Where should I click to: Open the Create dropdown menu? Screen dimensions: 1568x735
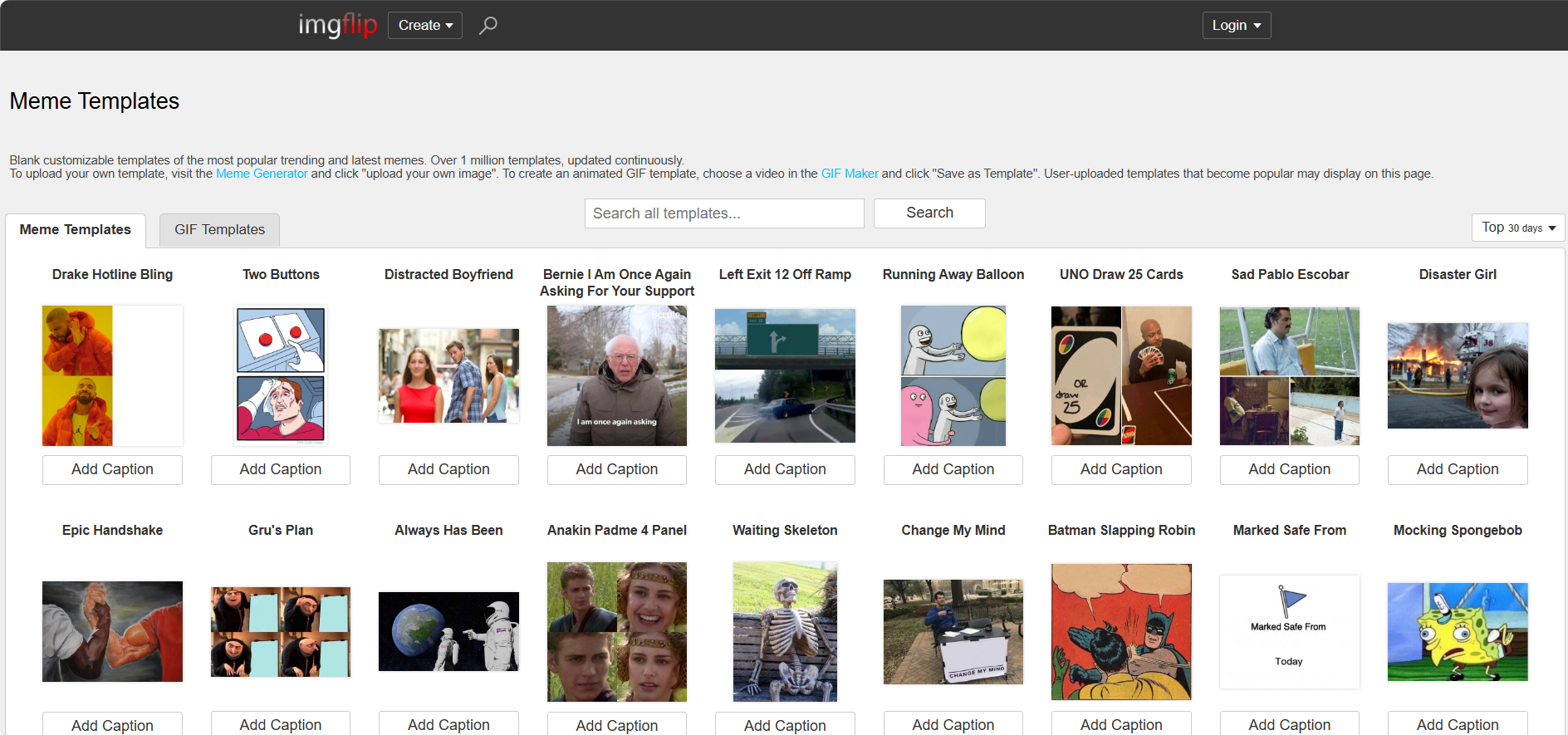tap(425, 26)
